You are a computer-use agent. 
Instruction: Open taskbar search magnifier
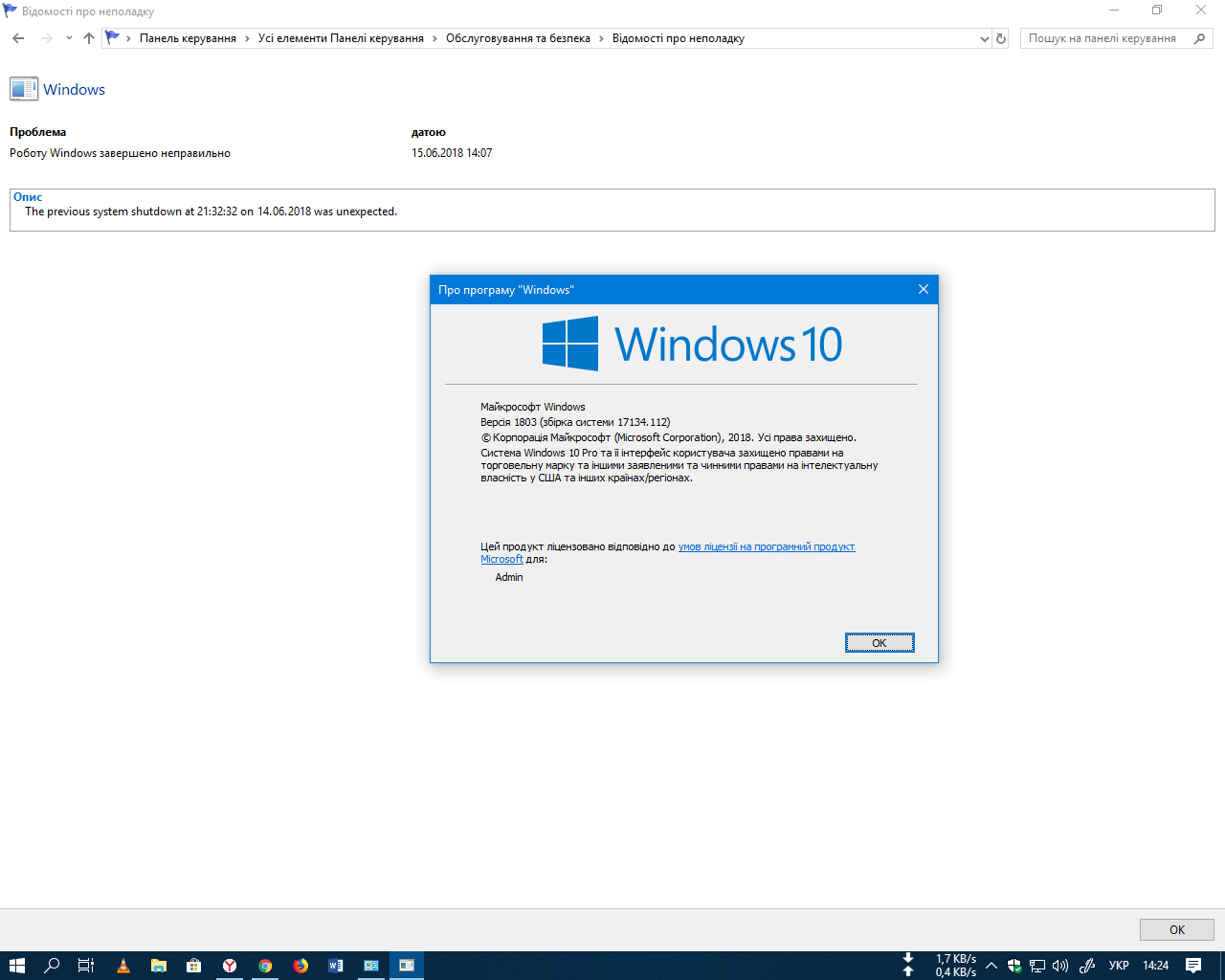pyautogui.click(x=52, y=966)
